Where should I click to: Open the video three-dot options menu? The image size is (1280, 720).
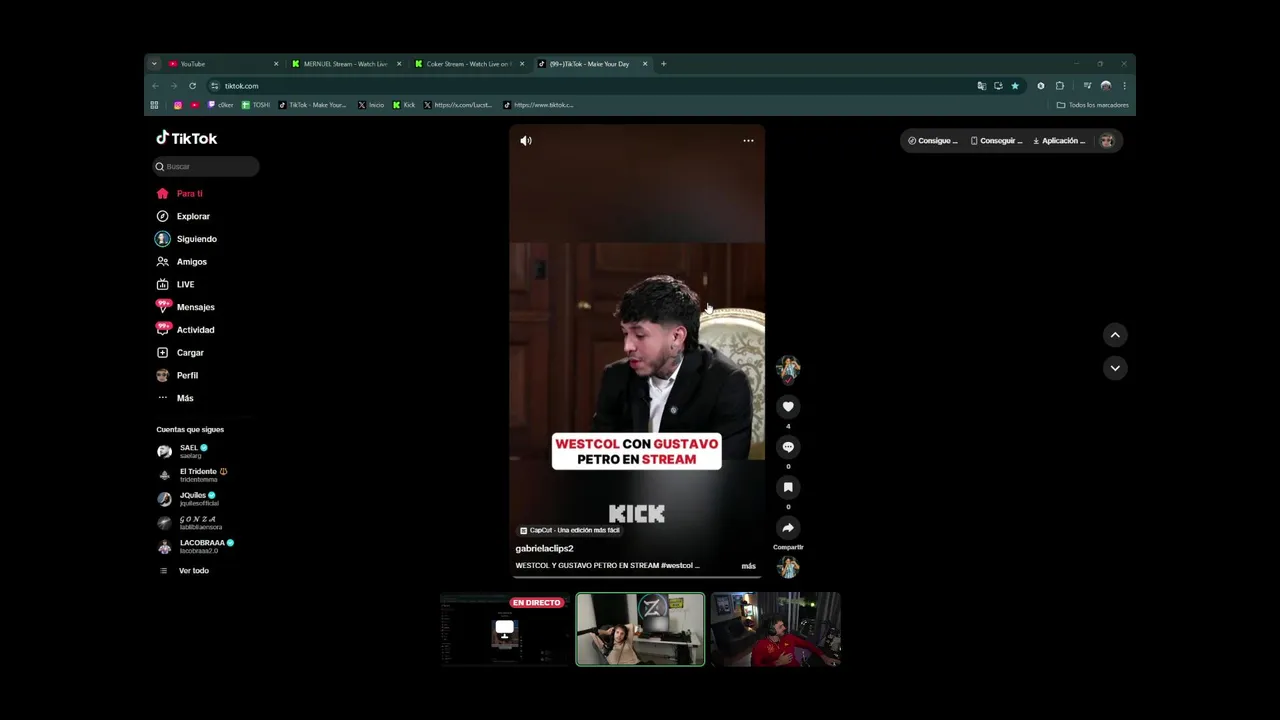pyautogui.click(x=748, y=141)
